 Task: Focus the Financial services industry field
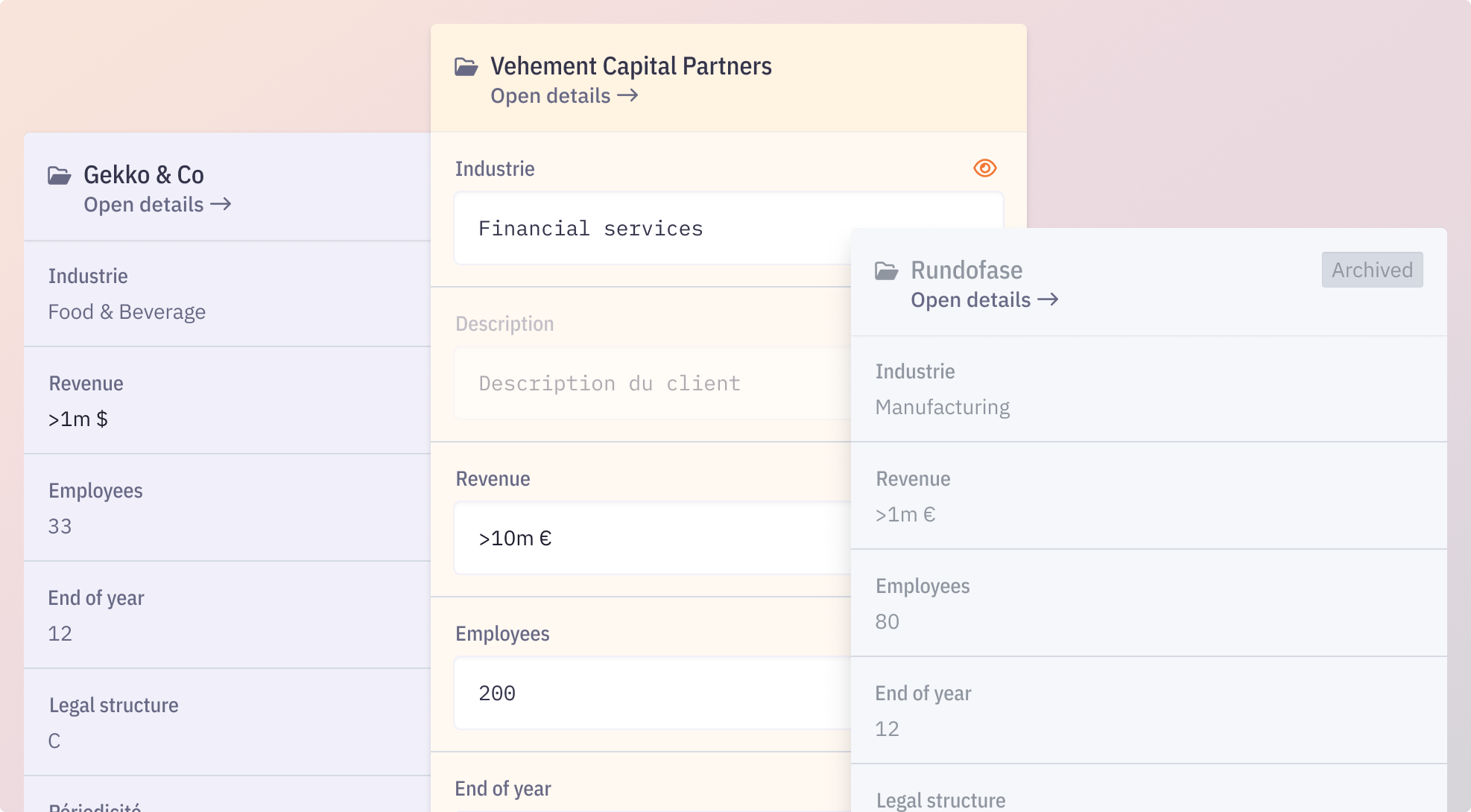coord(653,229)
